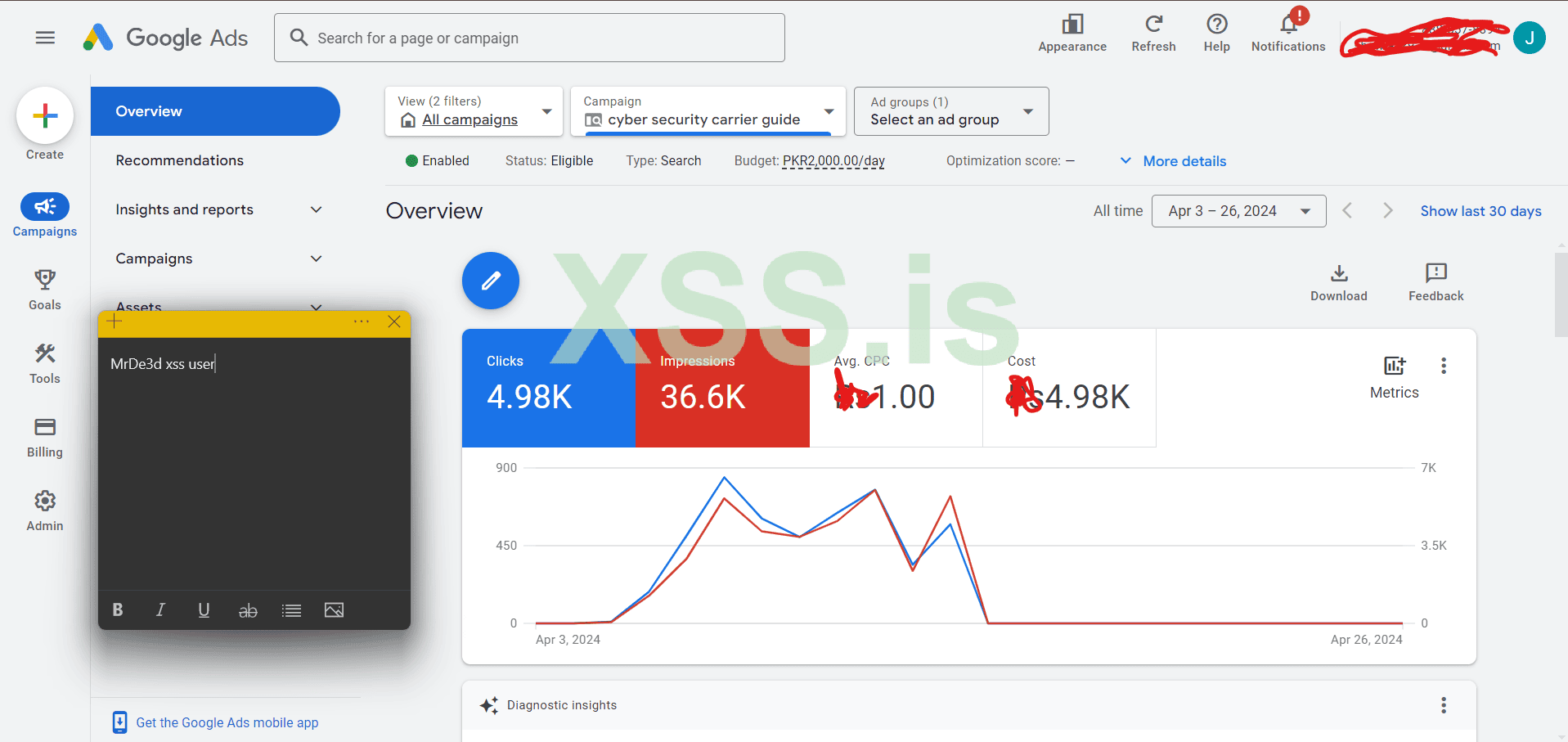Image resolution: width=1568 pixels, height=742 pixels.
Task: Open the View filters dropdown
Action: click(474, 111)
